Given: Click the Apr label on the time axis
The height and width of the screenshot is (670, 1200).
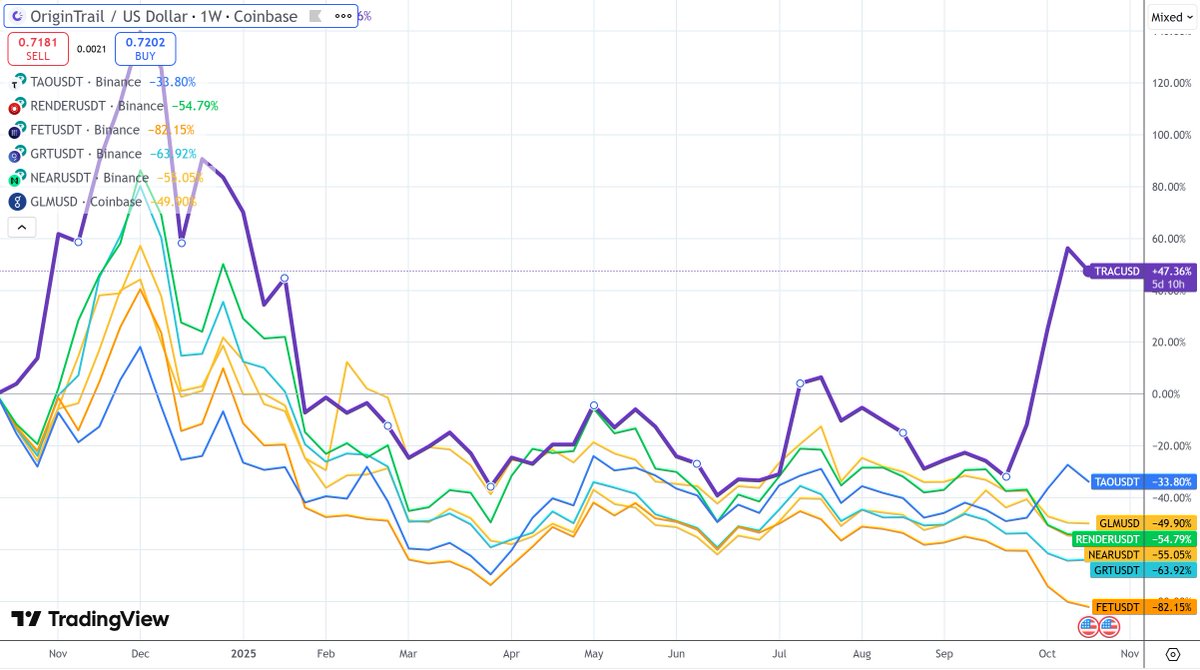Looking at the screenshot, I should pos(510,652).
